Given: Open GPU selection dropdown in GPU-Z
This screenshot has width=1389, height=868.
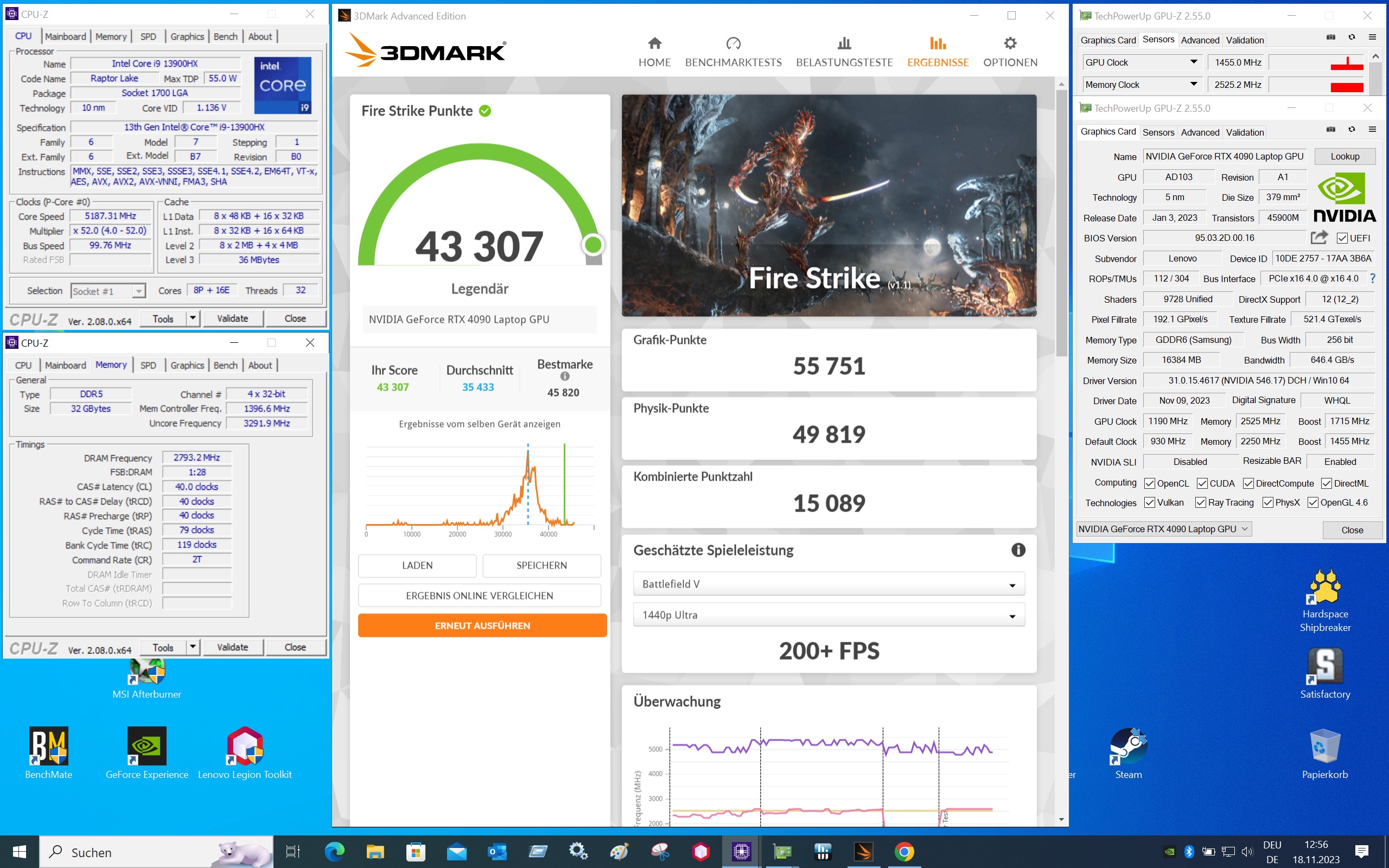Looking at the screenshot, I should tap(1163, 529).
